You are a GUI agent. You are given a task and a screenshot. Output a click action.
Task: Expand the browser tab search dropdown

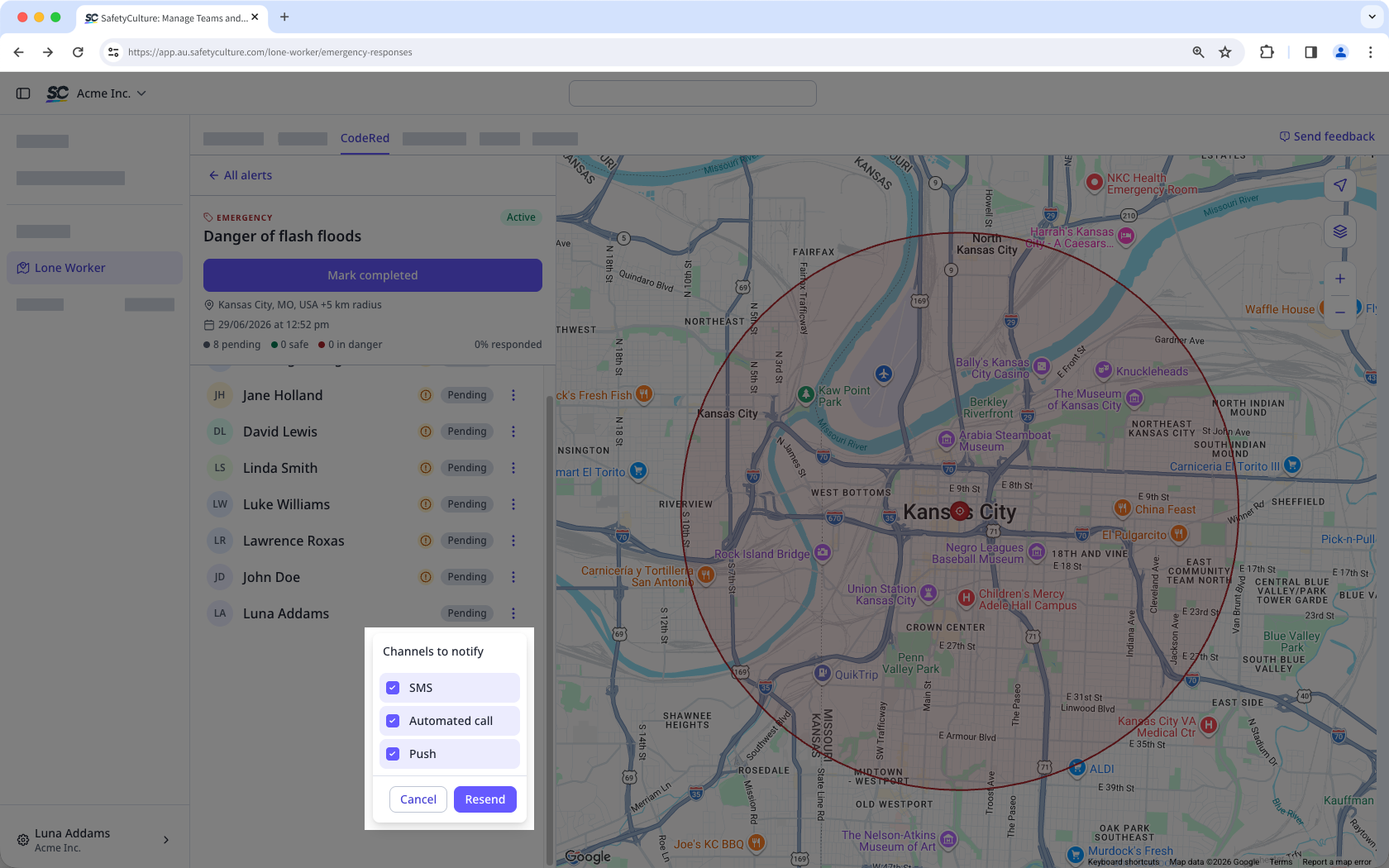pyautogui.click(x=1372, y=17)
